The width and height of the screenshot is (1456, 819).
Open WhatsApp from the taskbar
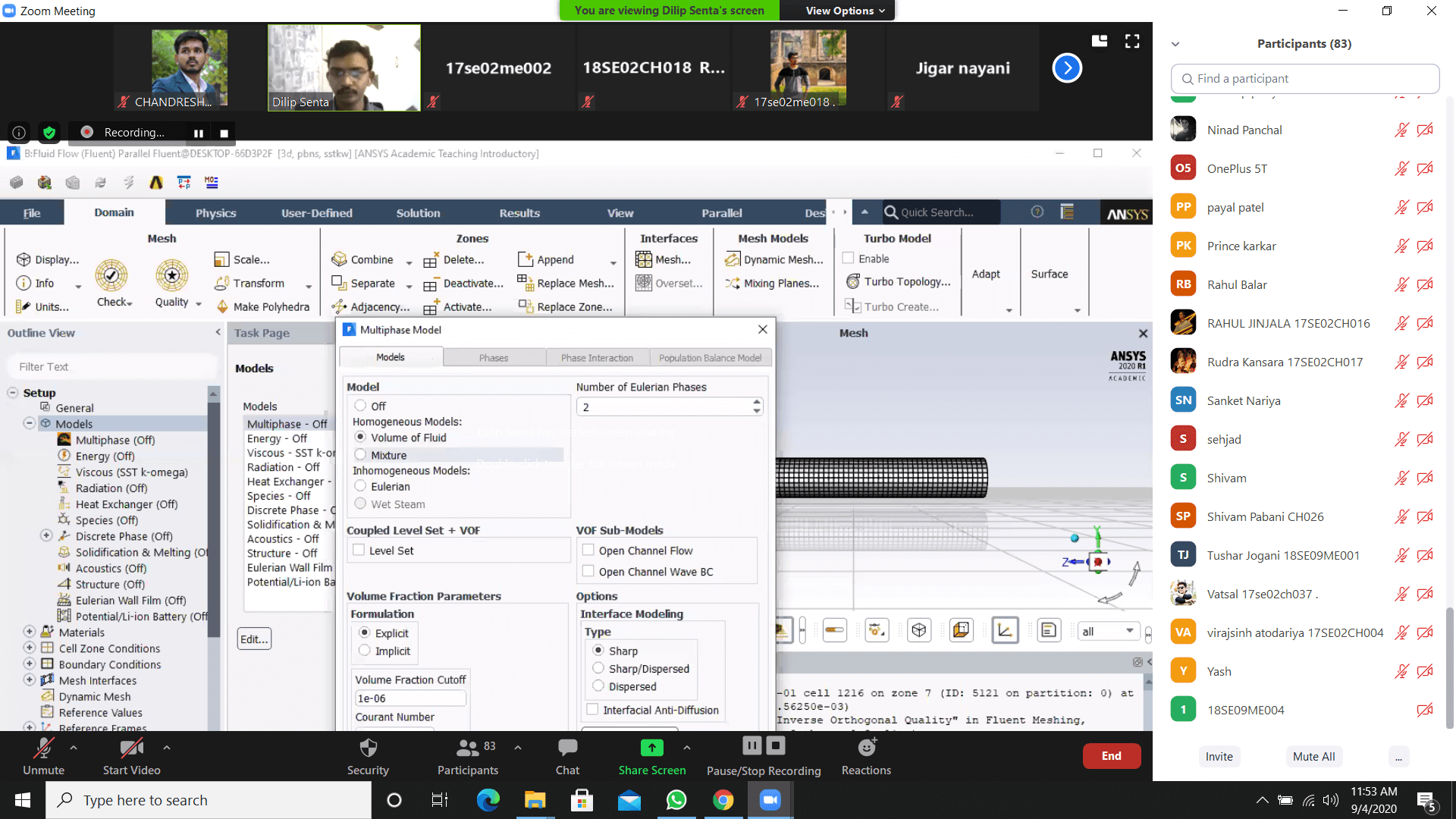click(676, 800)
